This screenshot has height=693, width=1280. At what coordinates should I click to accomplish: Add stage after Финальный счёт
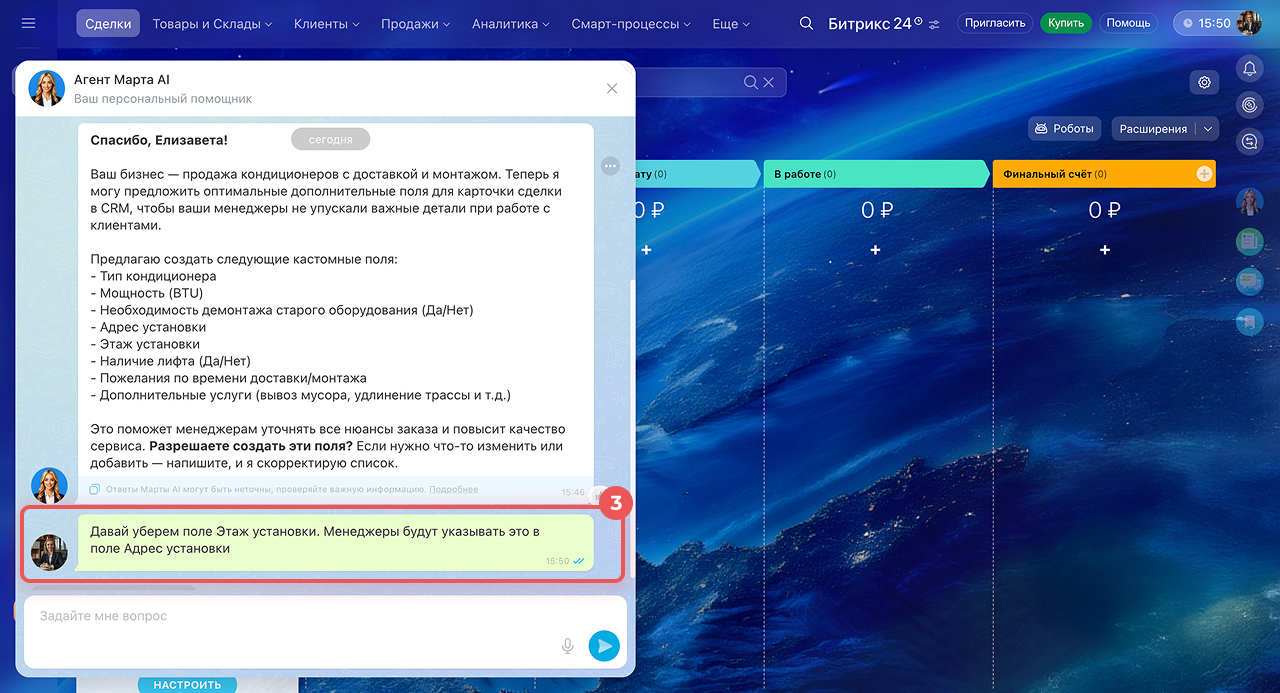1204,174
